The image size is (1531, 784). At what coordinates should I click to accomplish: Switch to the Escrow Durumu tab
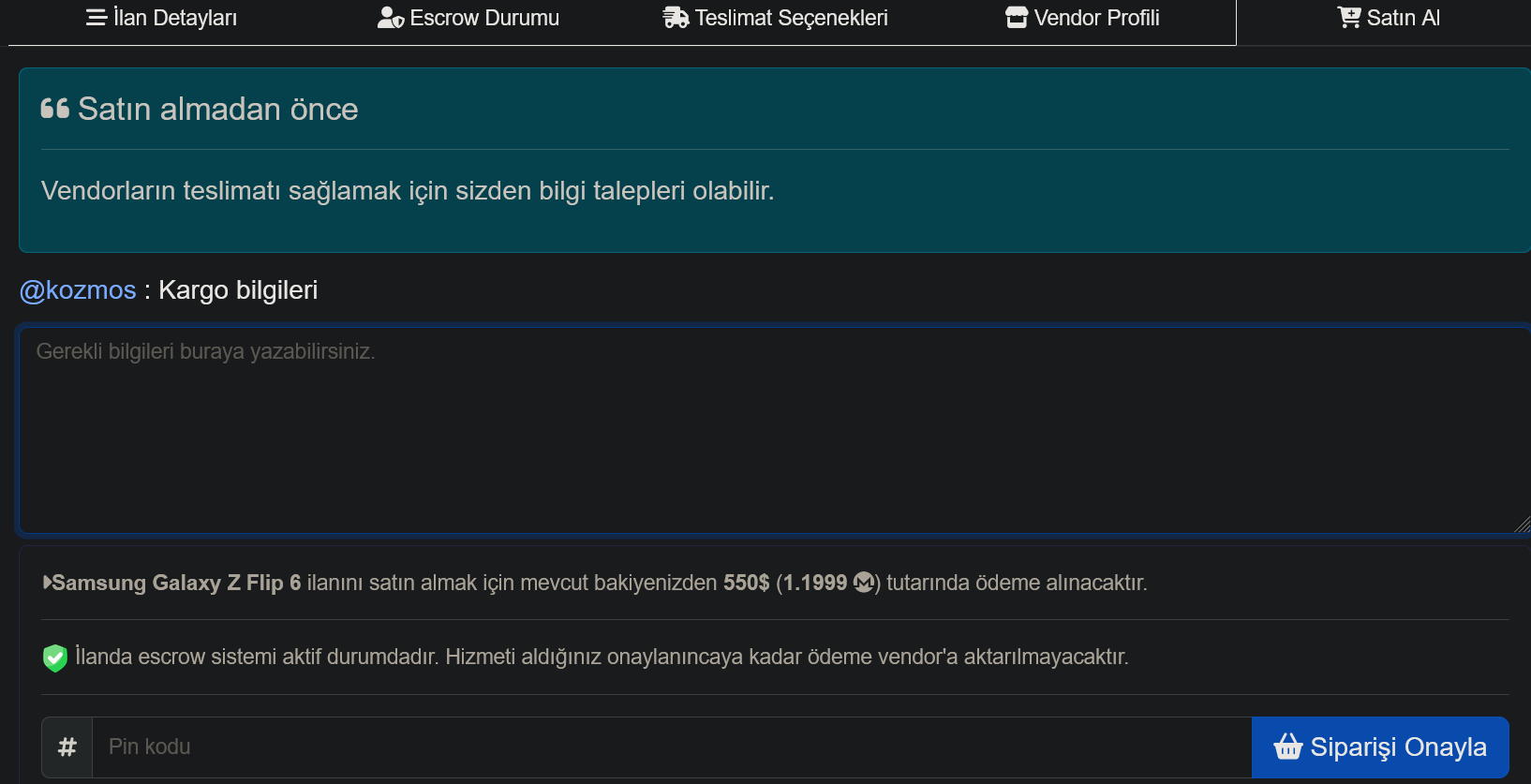tap(468, 18)
